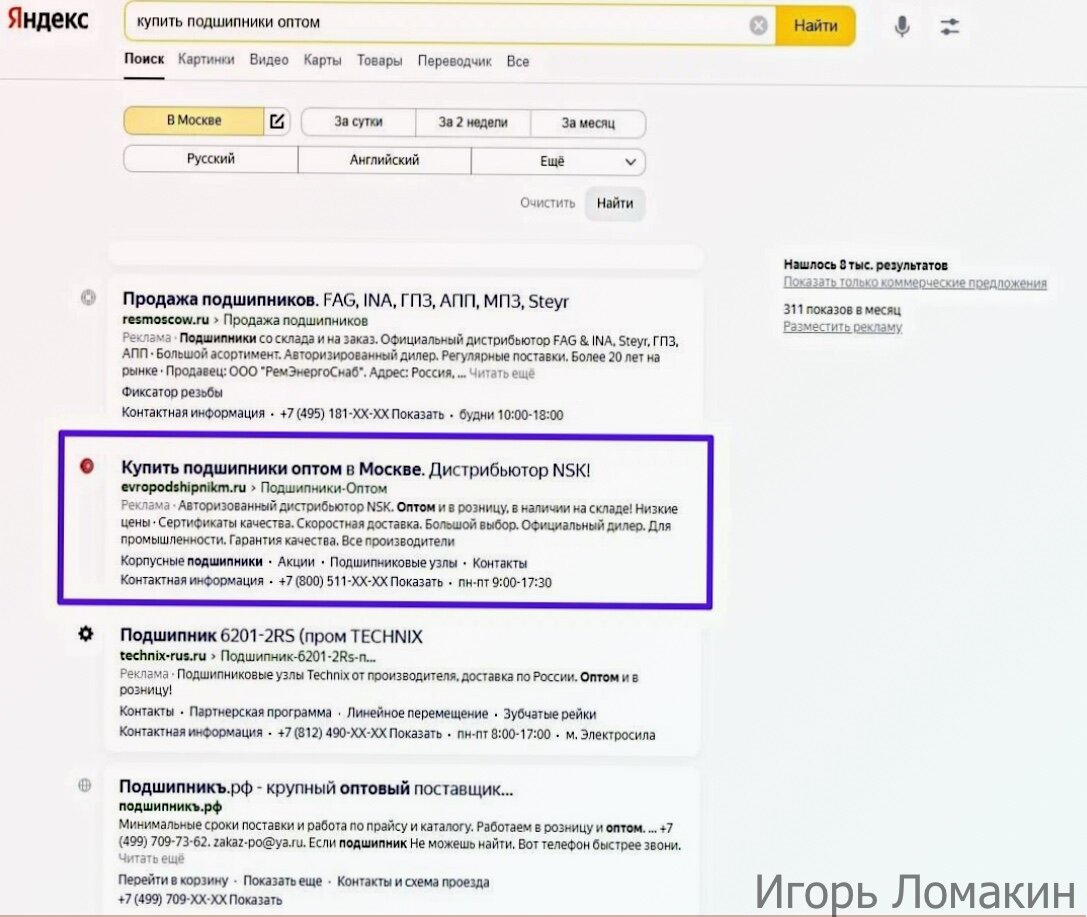The height and width of the screenshot is (917, 1087).
Task: Open the resmoscow.ru site link
Action: point(166,320)
